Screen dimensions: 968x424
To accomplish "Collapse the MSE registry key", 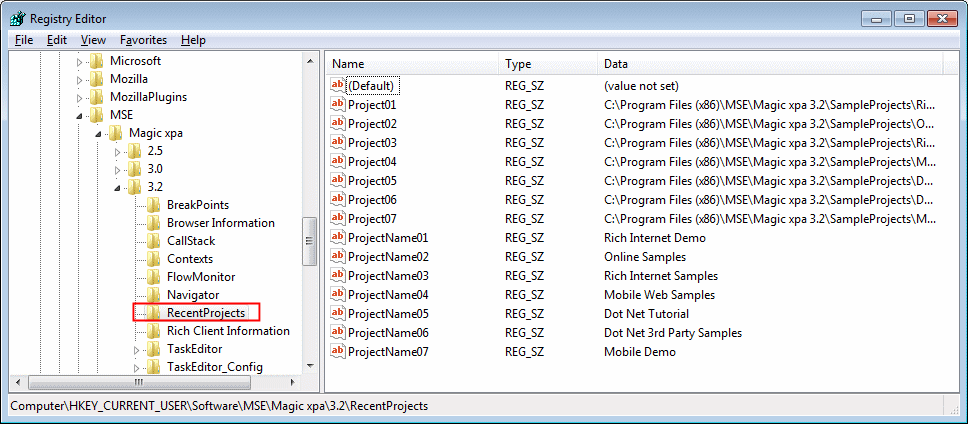I will pos(80,115).
